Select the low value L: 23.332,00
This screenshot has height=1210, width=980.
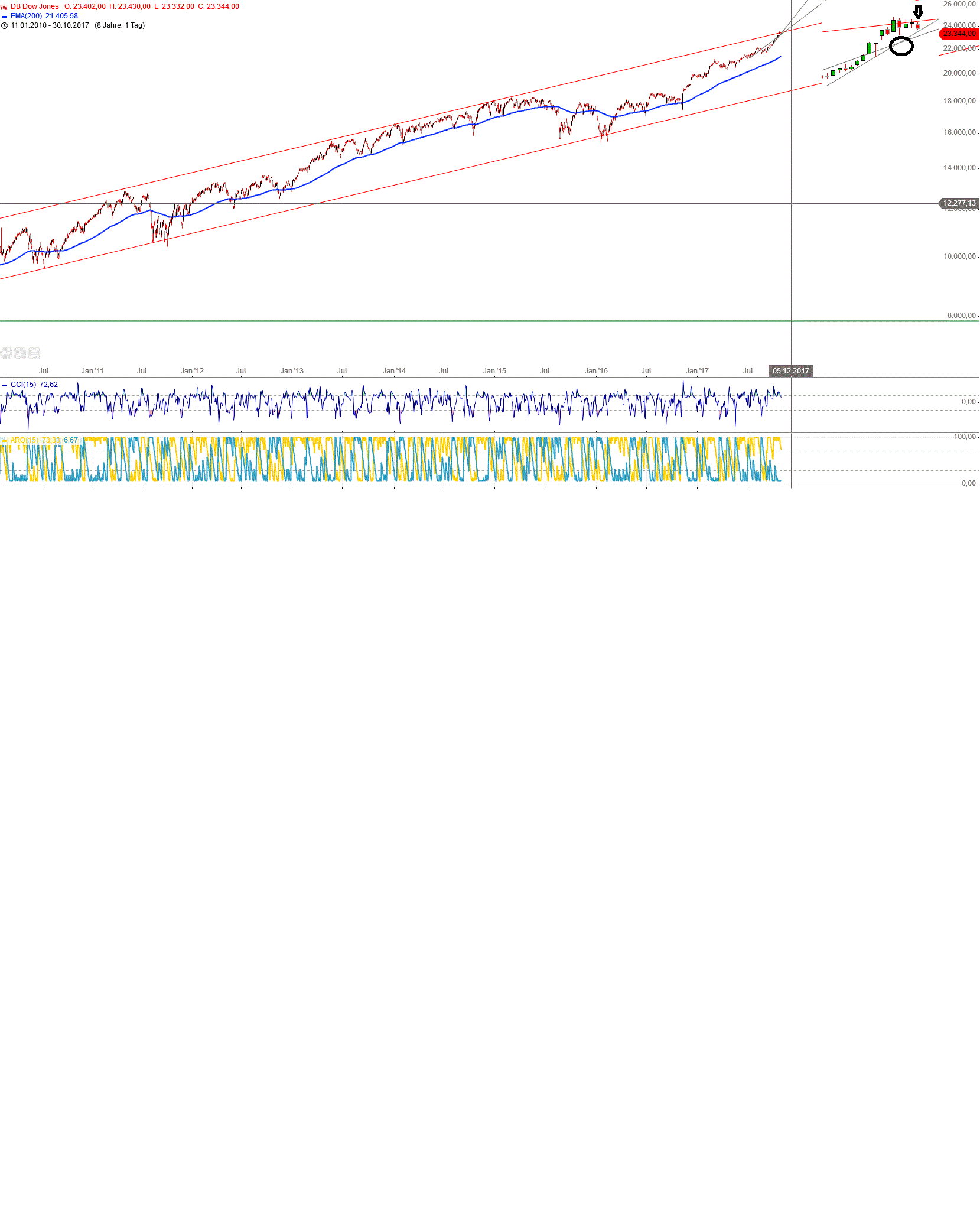[x=174, y=6]
